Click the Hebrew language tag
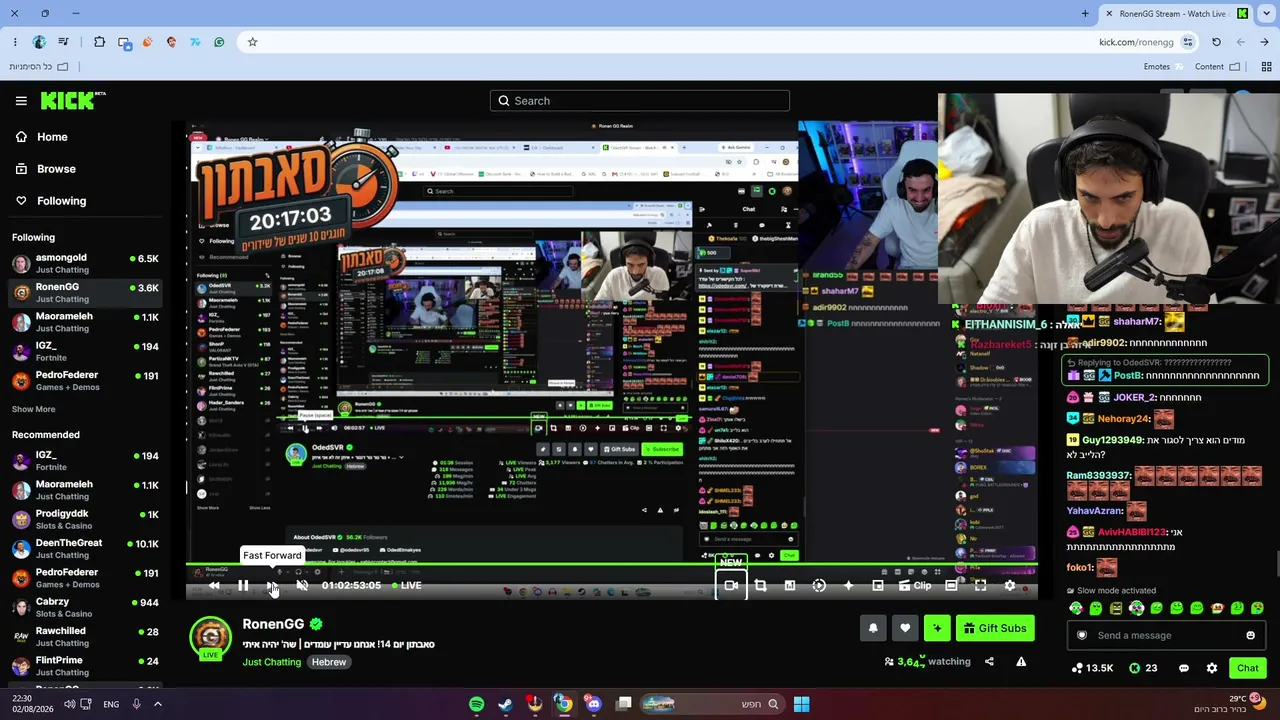Image resolution: width=1280 pixels, height=720 pixels. 329,662
